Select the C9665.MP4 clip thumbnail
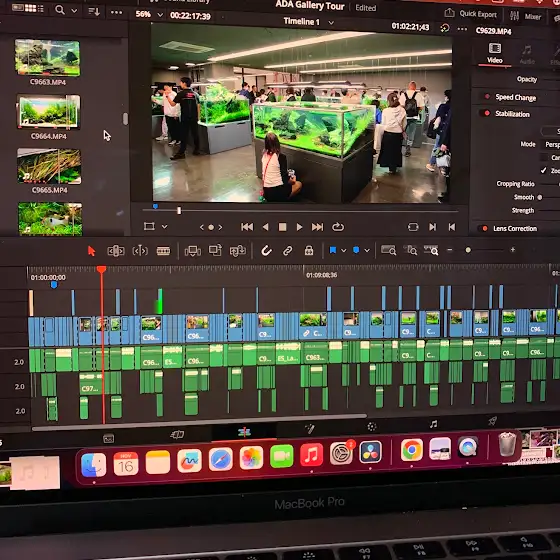560x560 pixels. click(49, 166)
